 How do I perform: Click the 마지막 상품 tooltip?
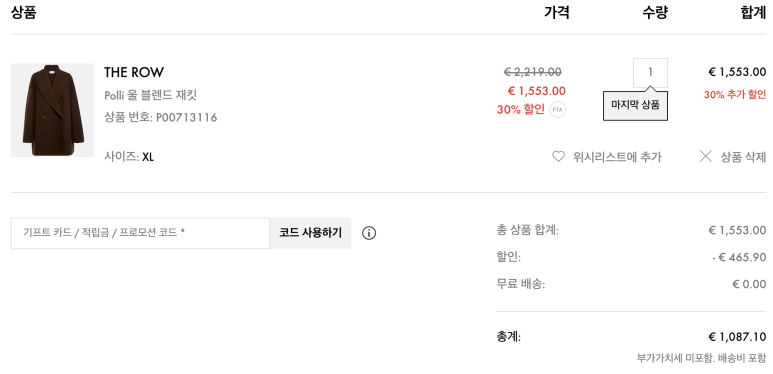[635, 105]
